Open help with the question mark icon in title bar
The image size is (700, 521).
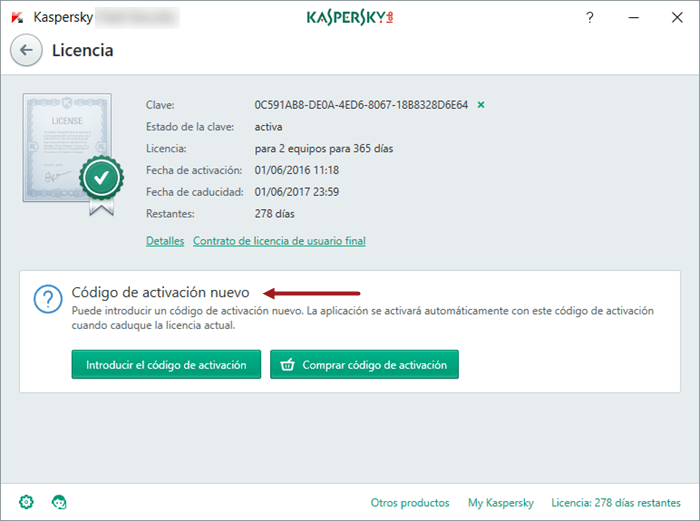590,17
